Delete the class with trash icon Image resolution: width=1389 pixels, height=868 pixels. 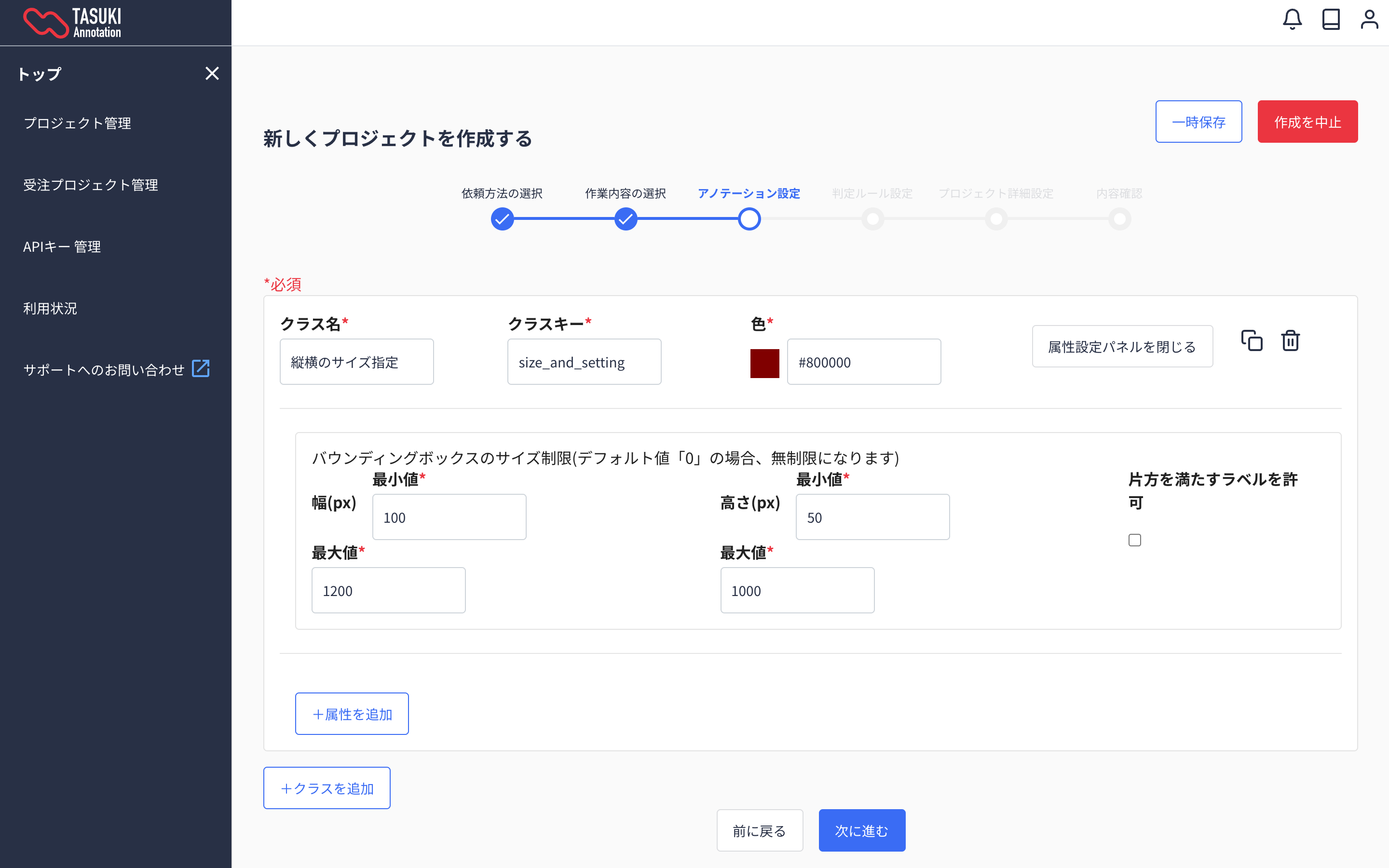1290,340
